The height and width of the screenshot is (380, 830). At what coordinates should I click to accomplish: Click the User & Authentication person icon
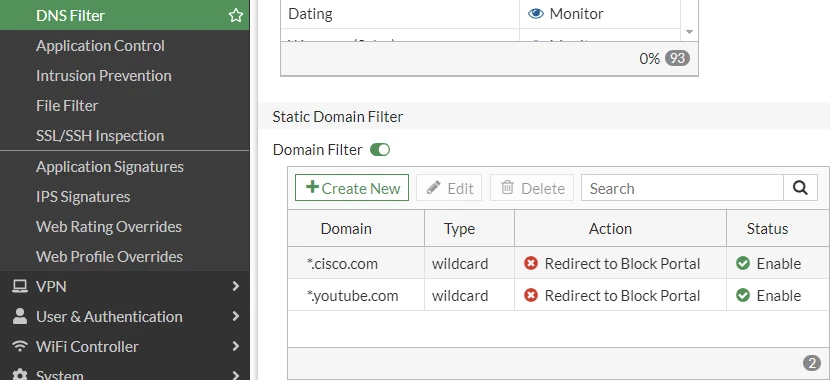tap(20, 316)
